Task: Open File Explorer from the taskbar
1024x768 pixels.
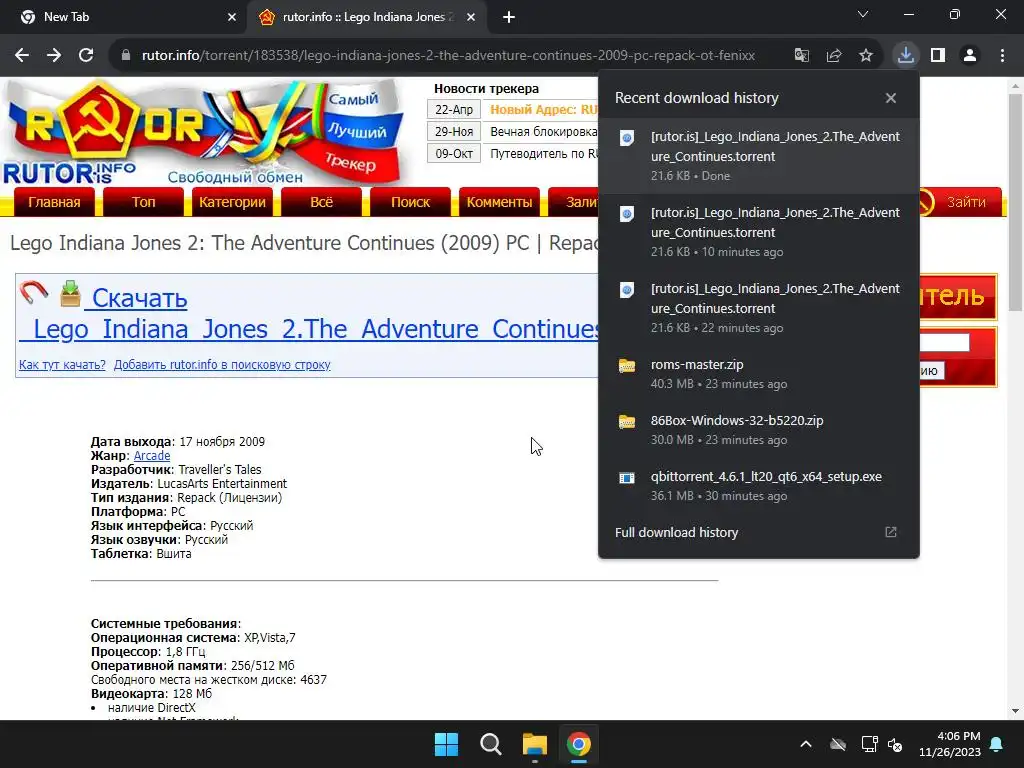Action: pyautogui.click(x=535, y=744)
